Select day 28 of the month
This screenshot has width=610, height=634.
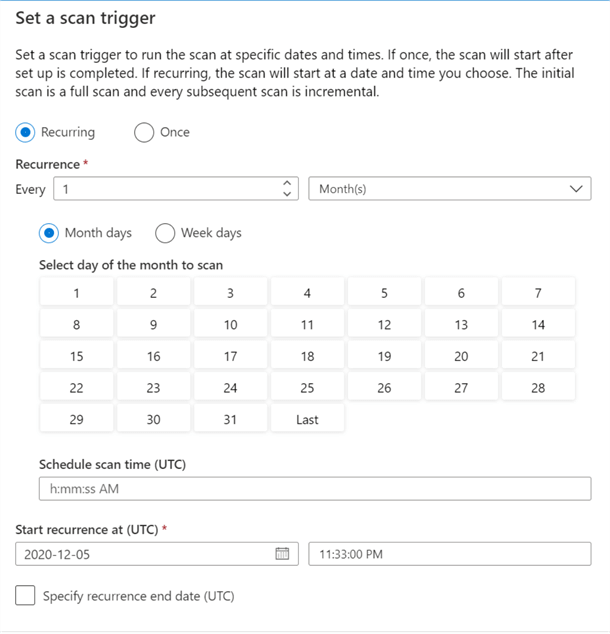coord(538,388)
